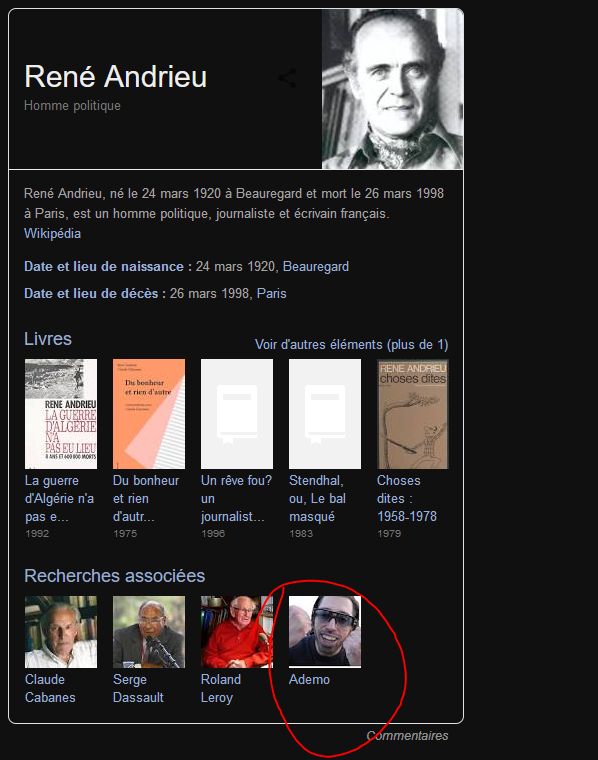Click 'Voir d'autres éléments (plus de 1)'
Screen dimensions: 598x760
[351, 345]
